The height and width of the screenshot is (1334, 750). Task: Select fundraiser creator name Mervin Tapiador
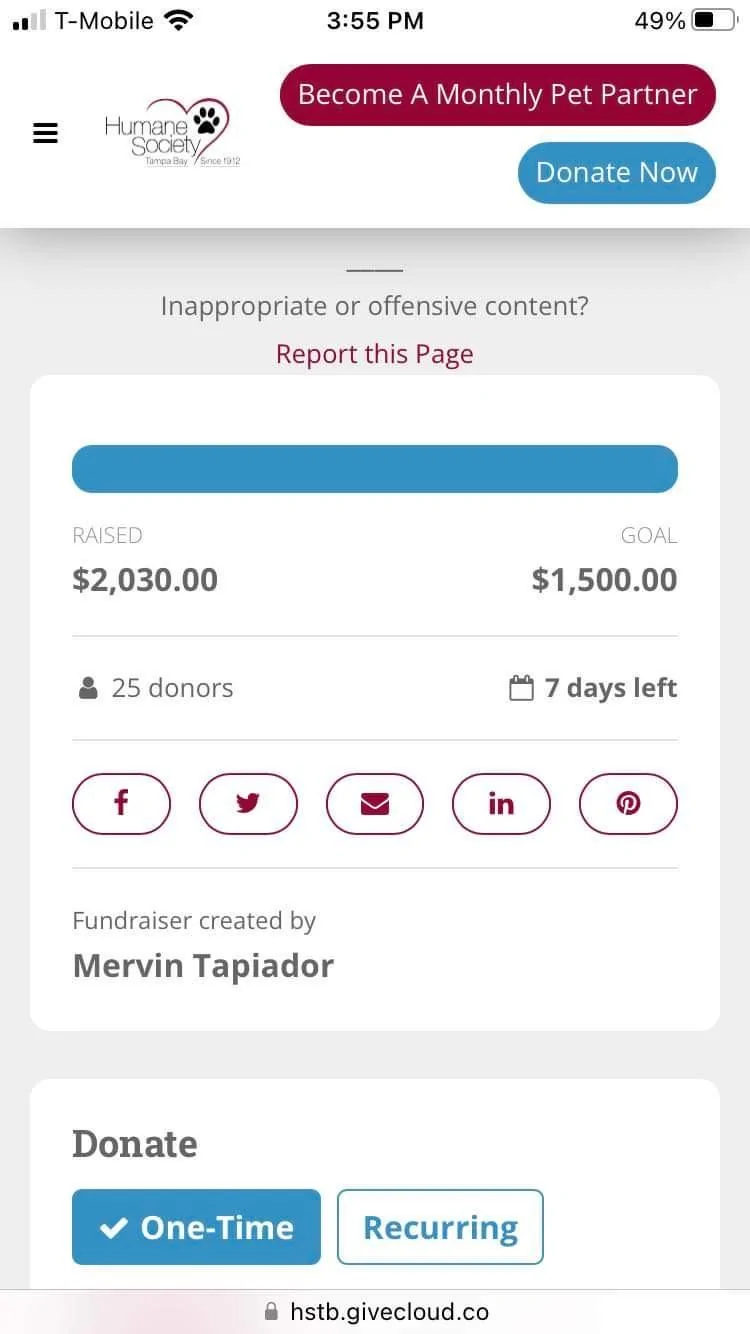tap(203, 966)
